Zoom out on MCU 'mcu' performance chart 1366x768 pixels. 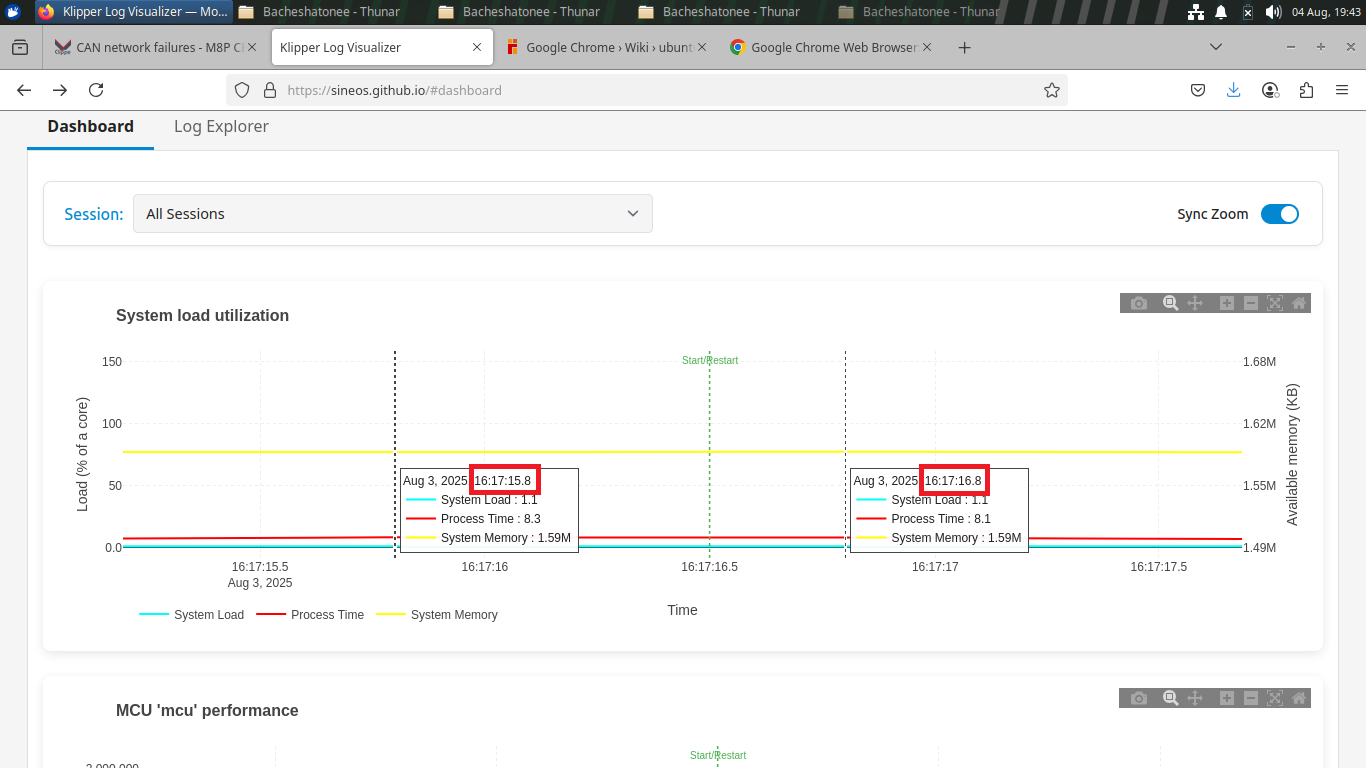[1251, 698]
